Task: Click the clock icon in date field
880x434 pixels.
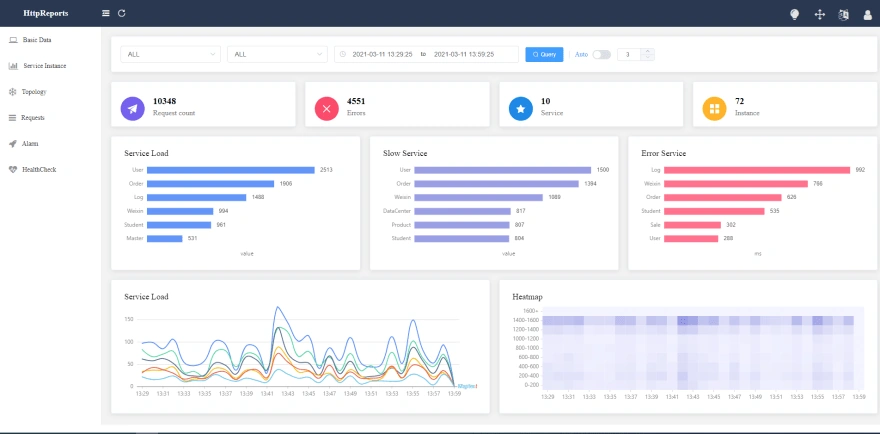Action: [343, 54]
